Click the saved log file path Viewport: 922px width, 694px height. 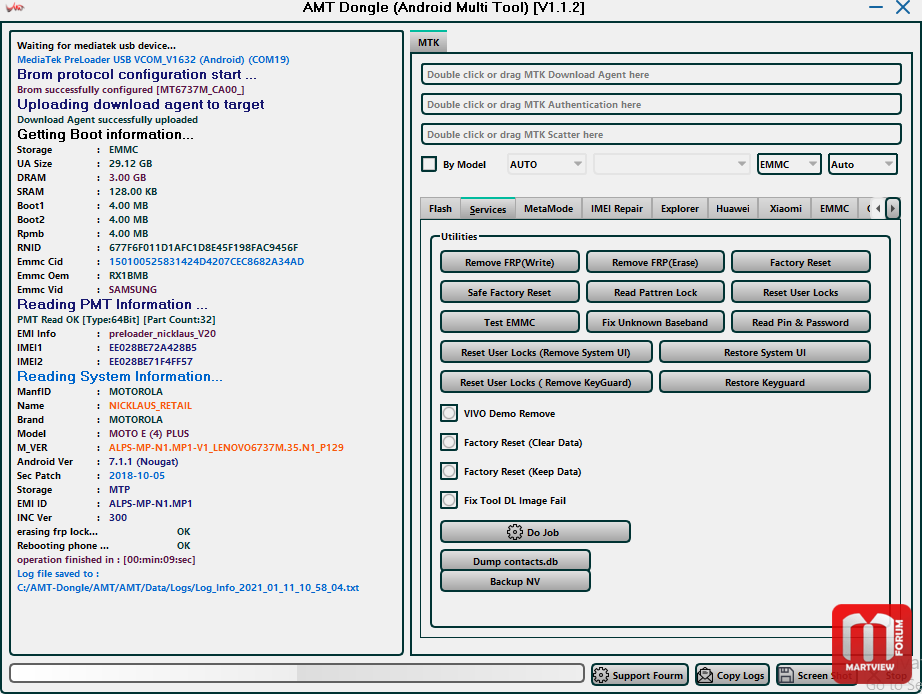click(x=188, y=588)
